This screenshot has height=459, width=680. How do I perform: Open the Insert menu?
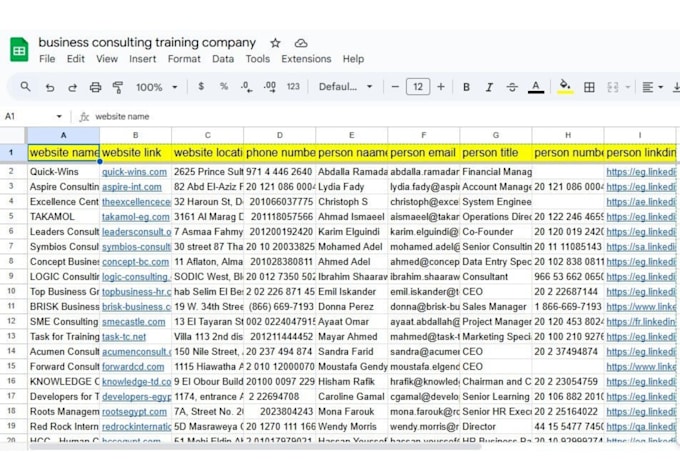142,59
